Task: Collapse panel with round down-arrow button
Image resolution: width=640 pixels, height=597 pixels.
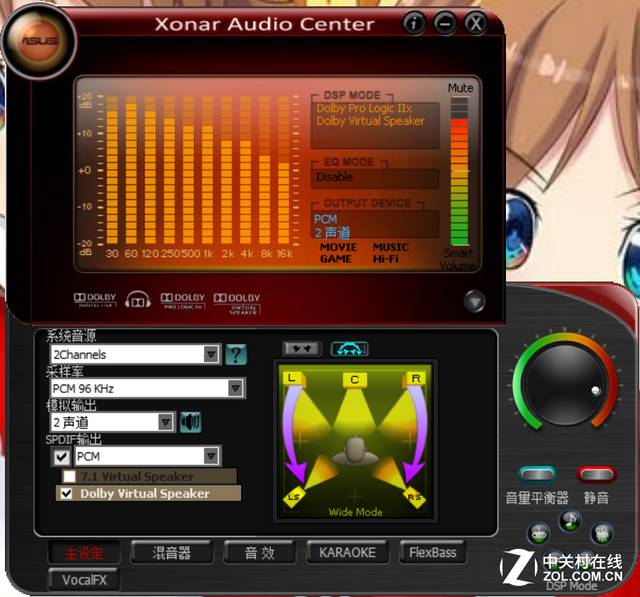Action: tap(474, 302)
